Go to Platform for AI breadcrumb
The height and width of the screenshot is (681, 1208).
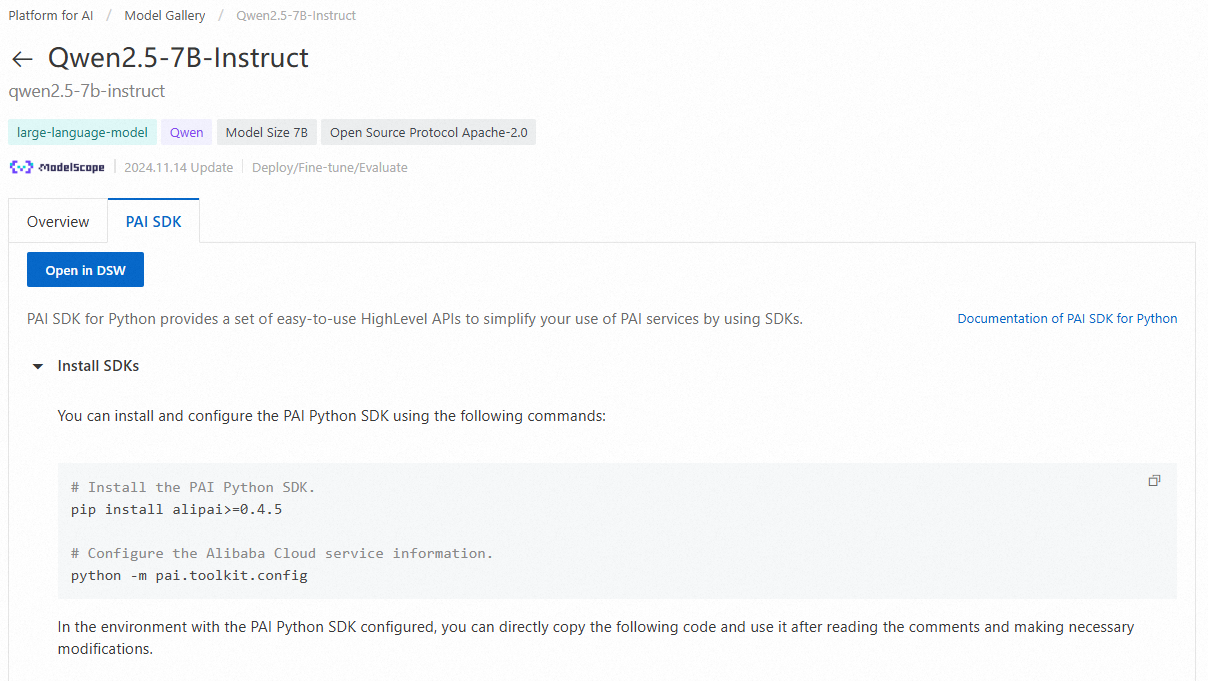pyautogui.click(x=51, y=16)
